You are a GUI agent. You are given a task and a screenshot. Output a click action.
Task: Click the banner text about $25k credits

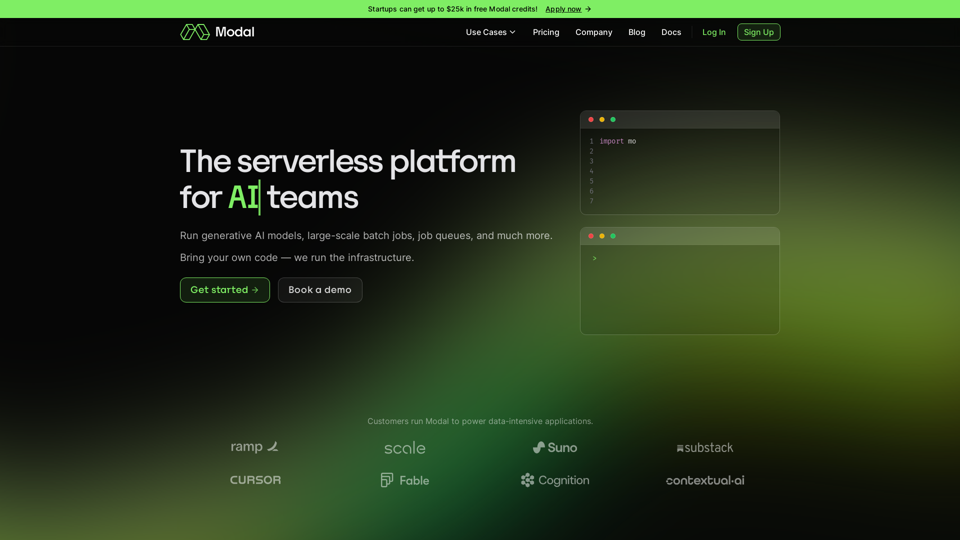[452, 9]
